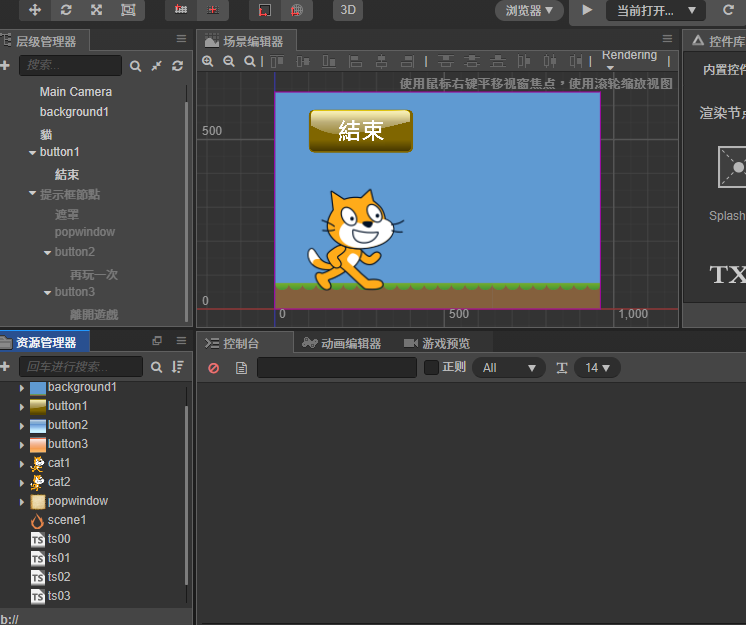Align selected nodes to top
Image resolution: width=746 pixels, height=625 pixels.
point(277,61)
